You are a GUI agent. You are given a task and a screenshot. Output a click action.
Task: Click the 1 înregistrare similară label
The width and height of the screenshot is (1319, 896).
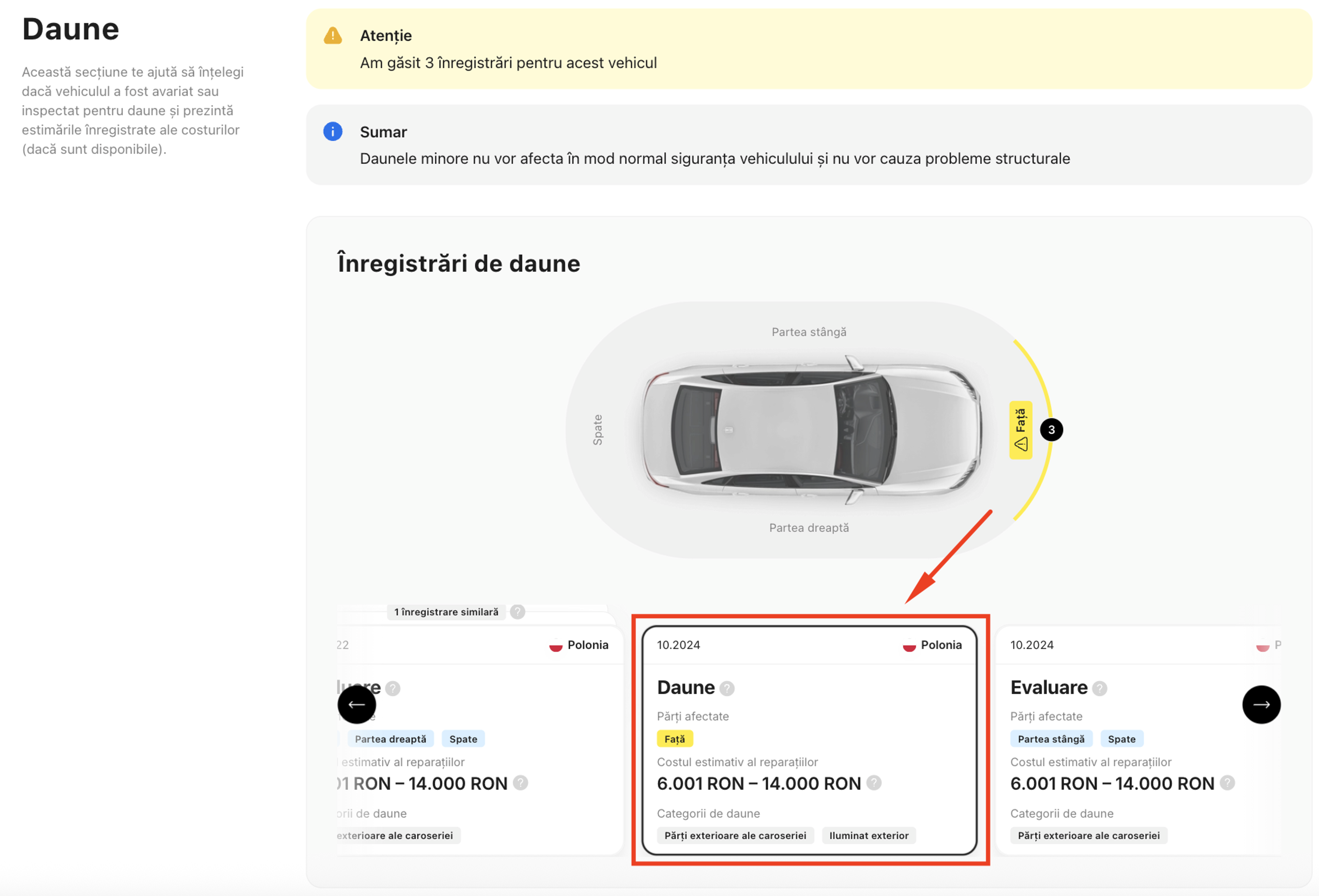pyautogui.click(x=446, y=612)
